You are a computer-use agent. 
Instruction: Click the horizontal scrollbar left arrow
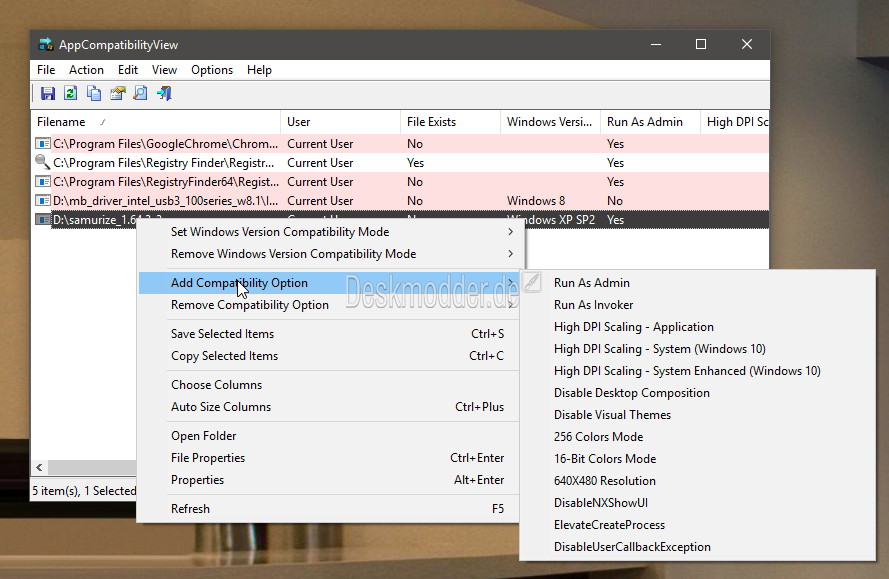pyautogui.click(x=39, y=468)
